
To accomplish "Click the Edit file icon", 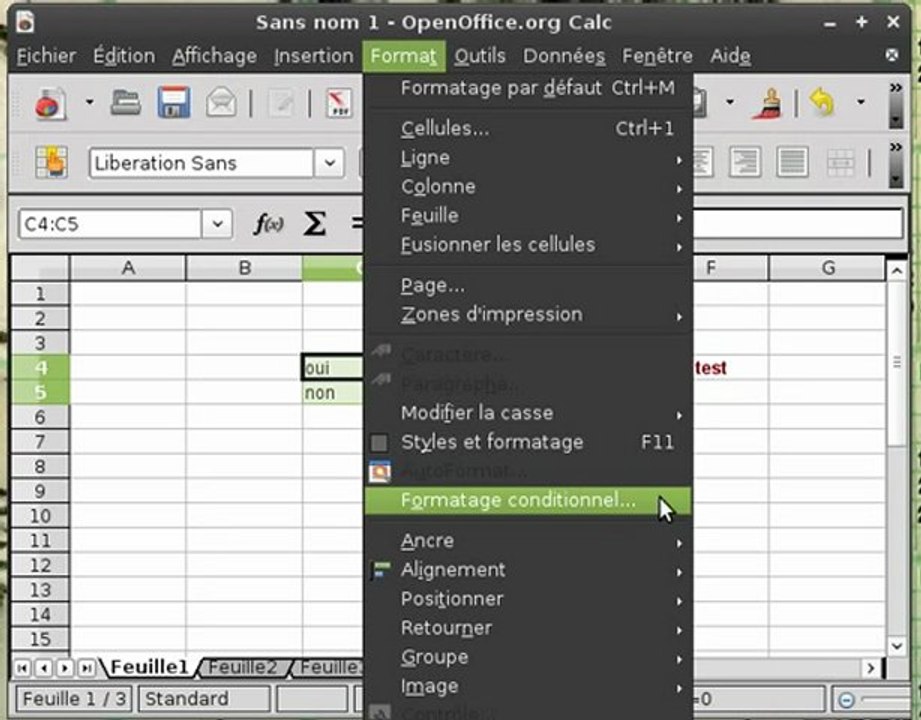I will click(281, 103).
